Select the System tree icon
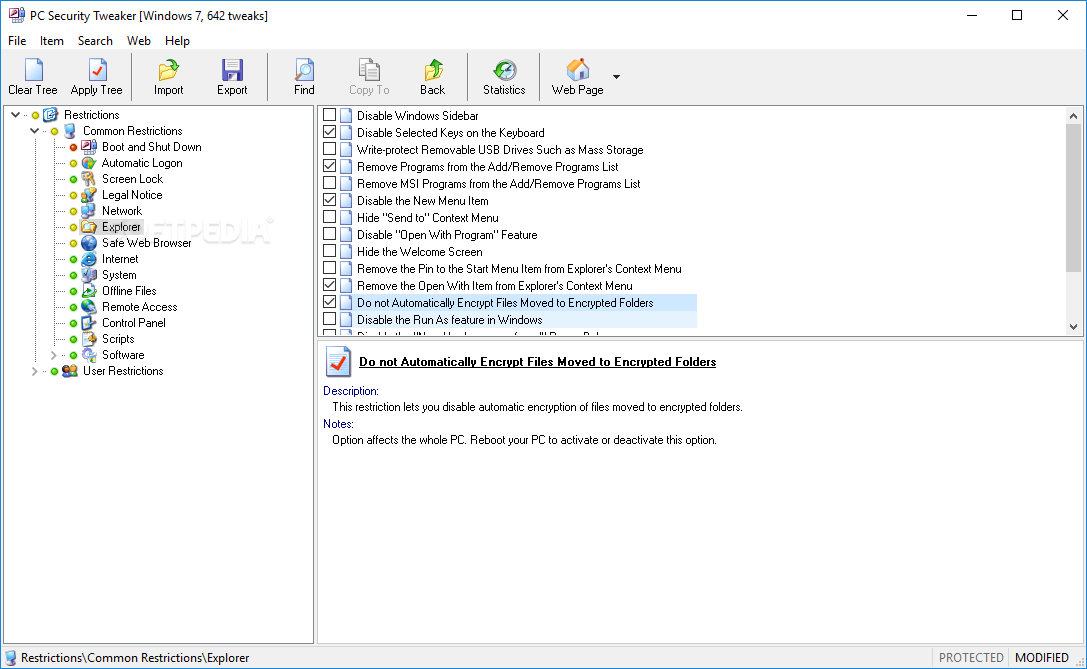The width and height of the screenshot is (1087, 669). (89, 275)
